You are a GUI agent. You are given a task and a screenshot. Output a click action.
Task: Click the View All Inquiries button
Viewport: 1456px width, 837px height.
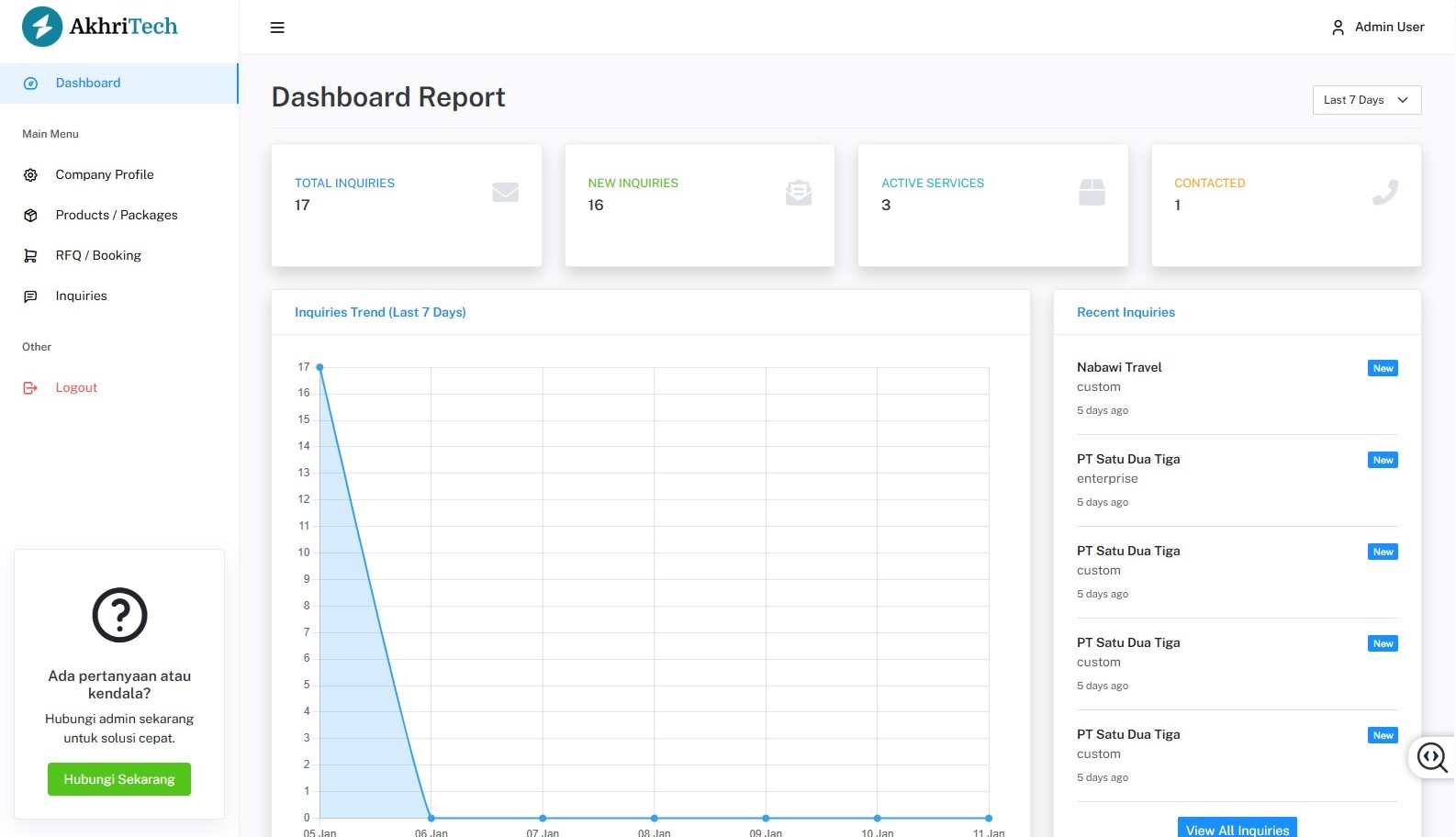[x=1238, y=828]
